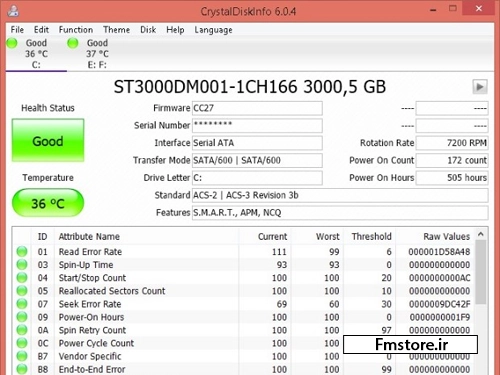Click status indicator for Reallocated Sectors Count row
500x375 pixels.
click(x=22, y=291)
